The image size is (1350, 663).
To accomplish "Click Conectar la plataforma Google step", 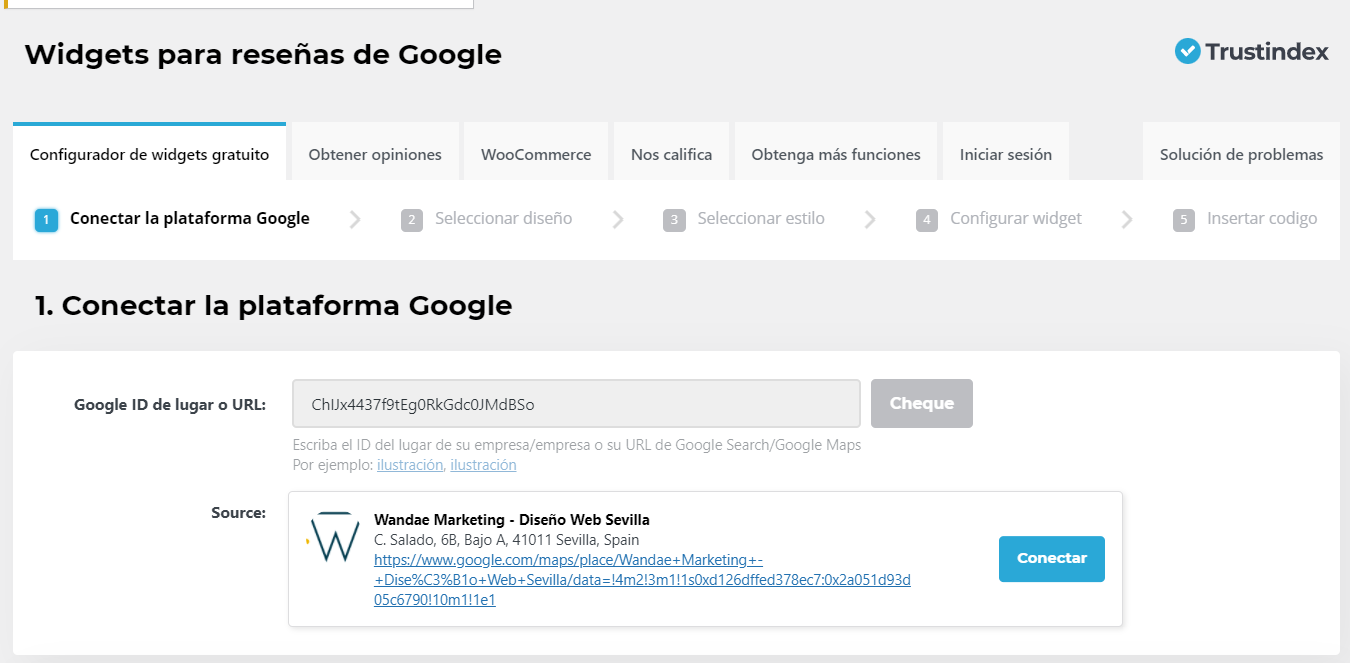I will [x=190, y=218].
